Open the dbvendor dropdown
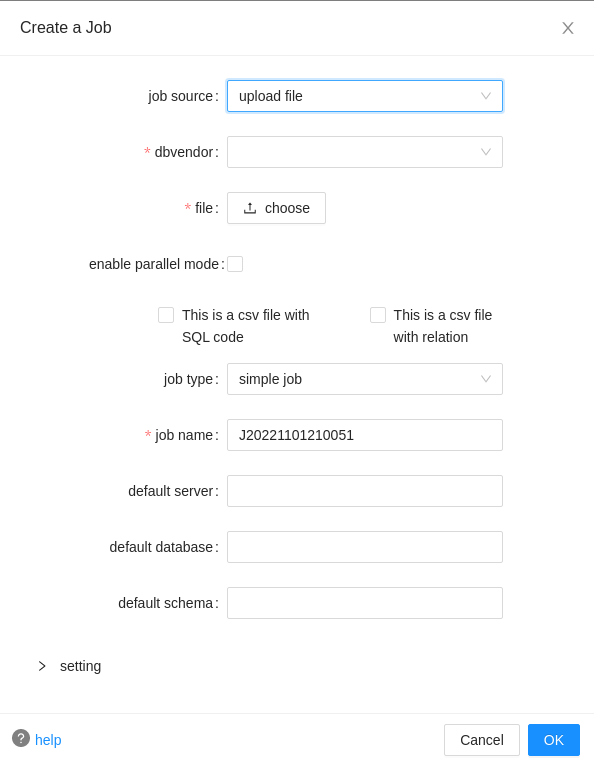The width and height of the screenshot is (594, 762). coord(365,152)
